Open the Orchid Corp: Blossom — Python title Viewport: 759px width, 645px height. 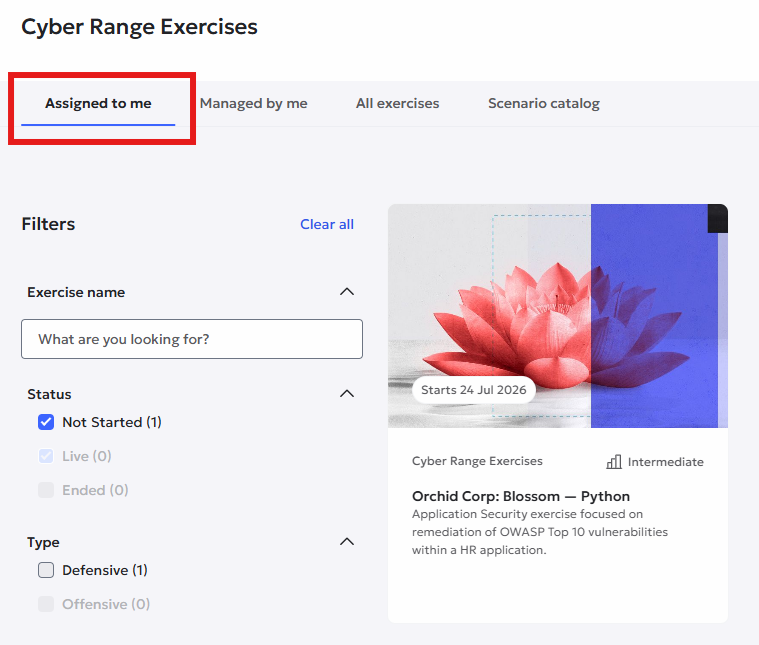[x=521, y=496]
